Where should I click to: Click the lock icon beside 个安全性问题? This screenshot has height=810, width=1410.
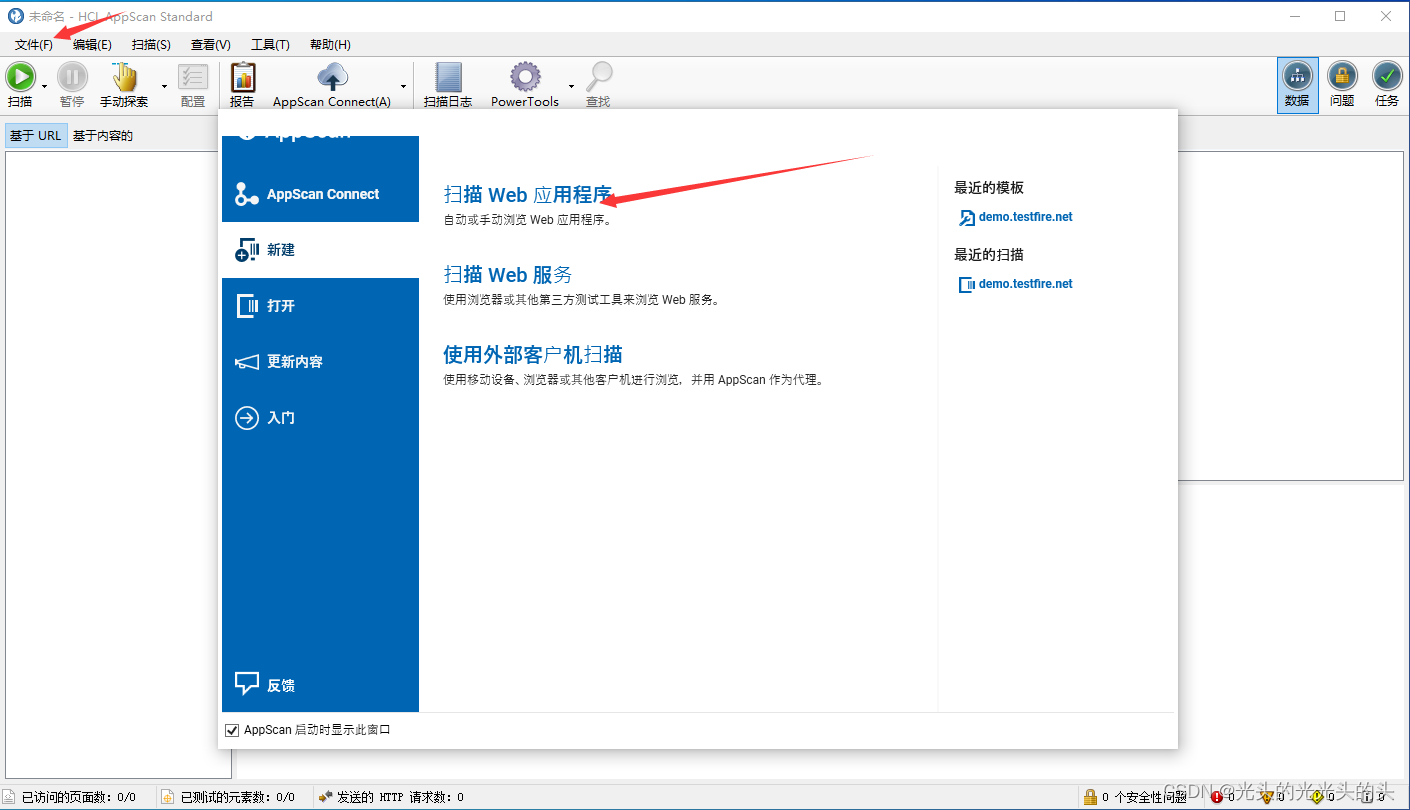click(x=1090, y=797)
